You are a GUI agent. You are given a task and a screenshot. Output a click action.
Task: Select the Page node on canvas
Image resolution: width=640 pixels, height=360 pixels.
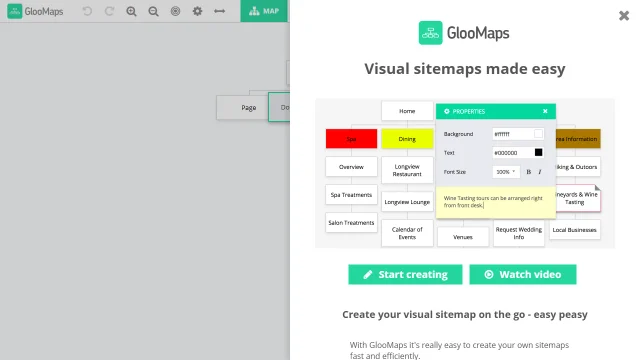242,107
